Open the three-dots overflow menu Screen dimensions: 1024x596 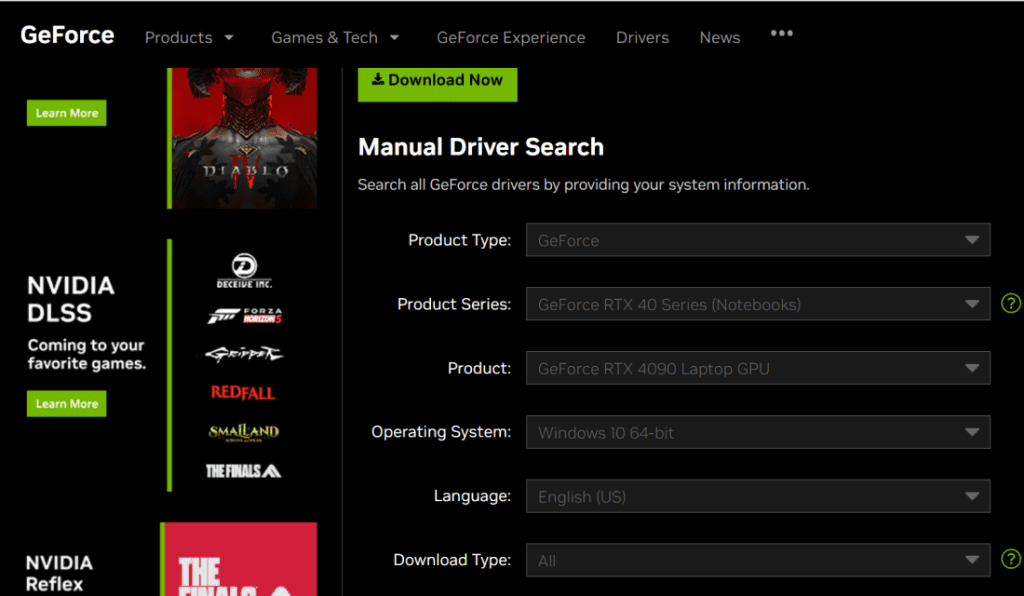point(782,33)
